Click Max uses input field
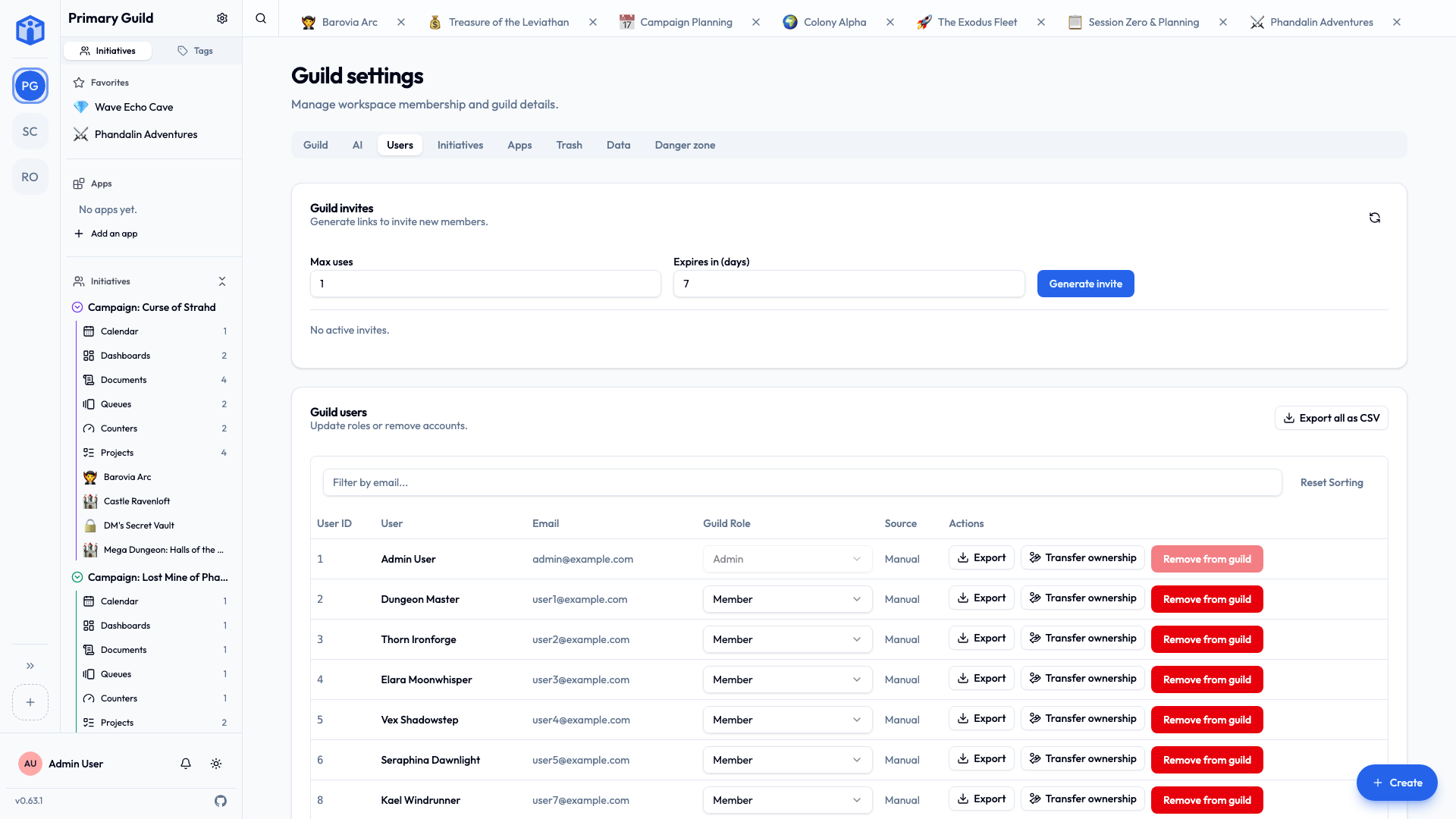 pos(485,284)
